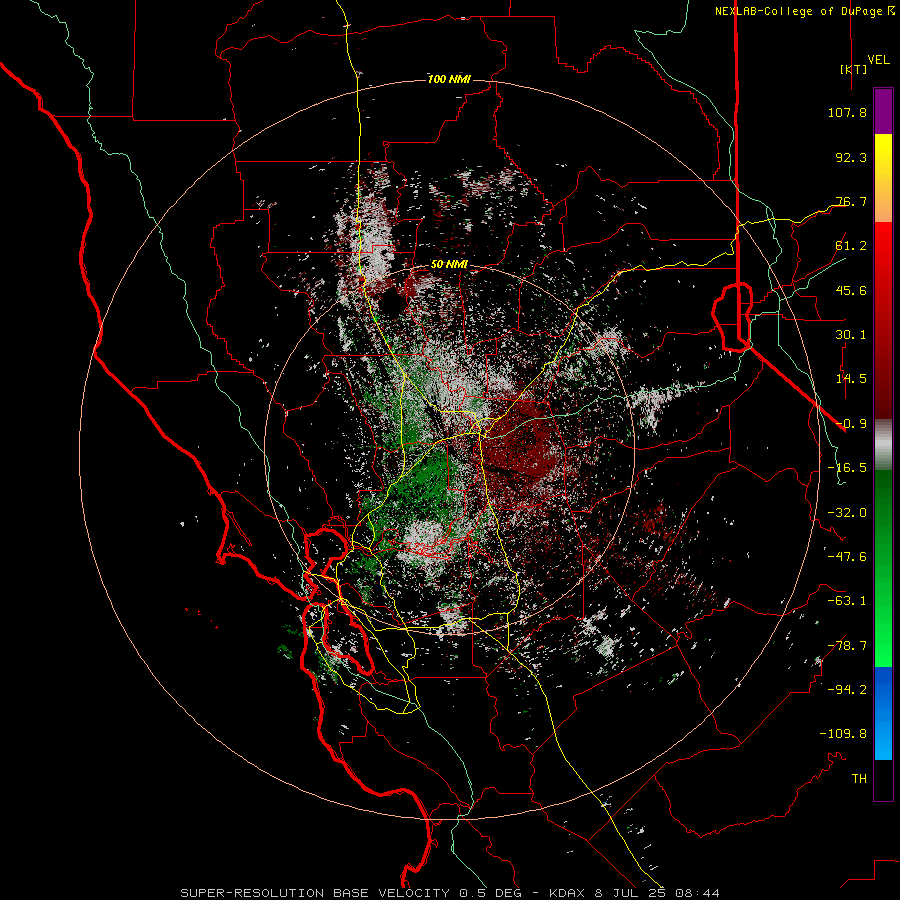Click the 8 JUL 25 date text
This screenshot has height=900, width=900.
(630, 893)
